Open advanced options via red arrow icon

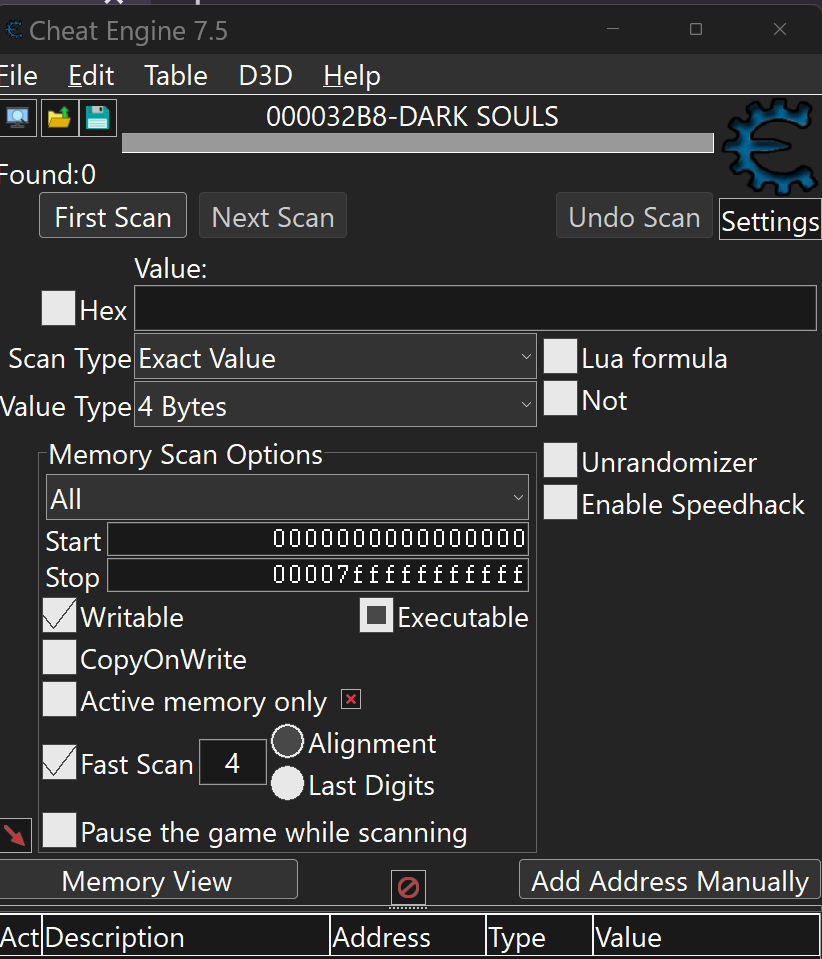point(14,834)
